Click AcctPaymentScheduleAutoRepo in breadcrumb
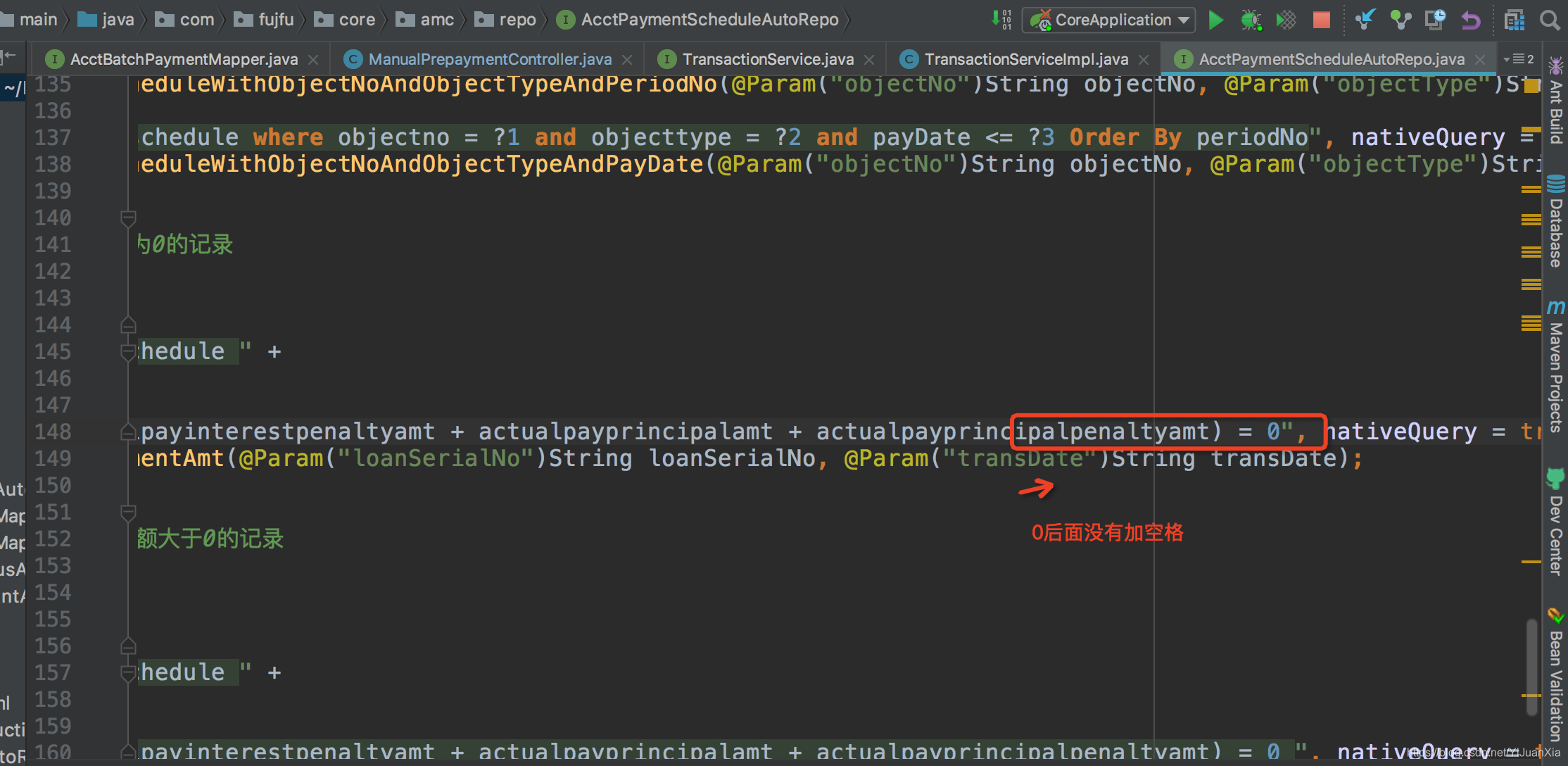 (697, 20)
